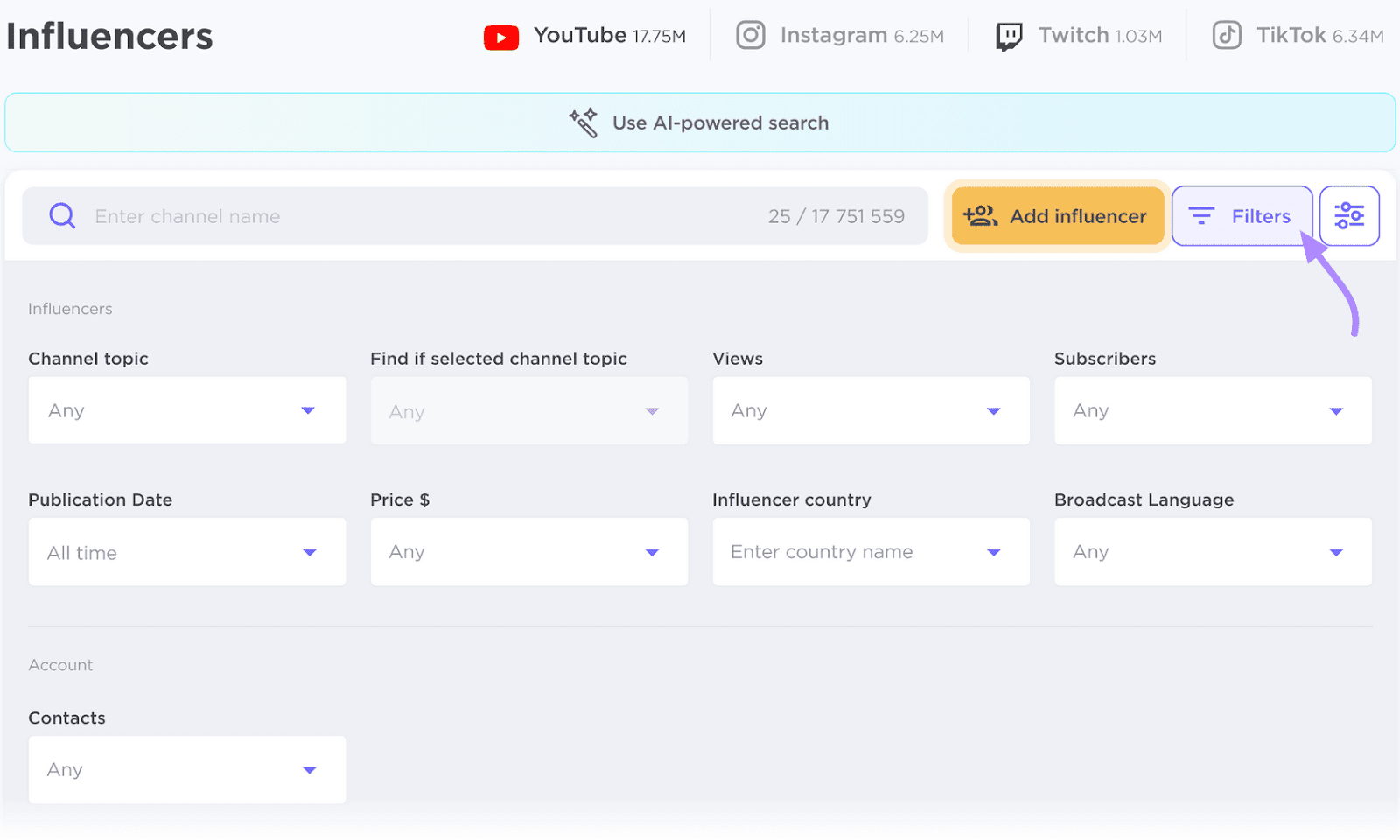Open the Channel topic dropdown
This screenshot has height=840, width=1400.
[x=186, y=410]
